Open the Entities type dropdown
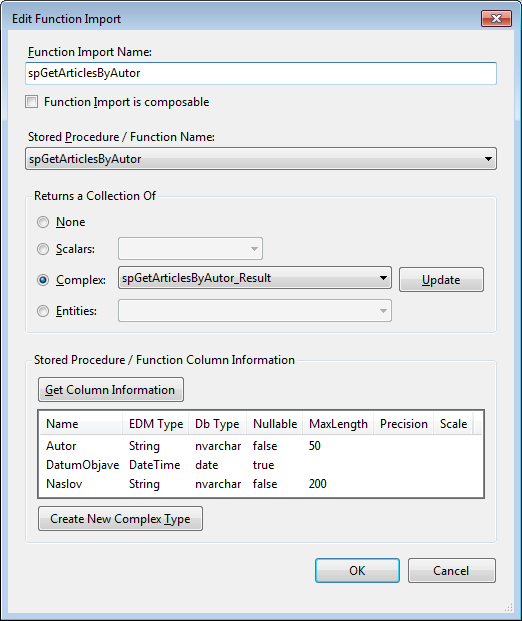 pyautogui.click(x=255, y=310)
